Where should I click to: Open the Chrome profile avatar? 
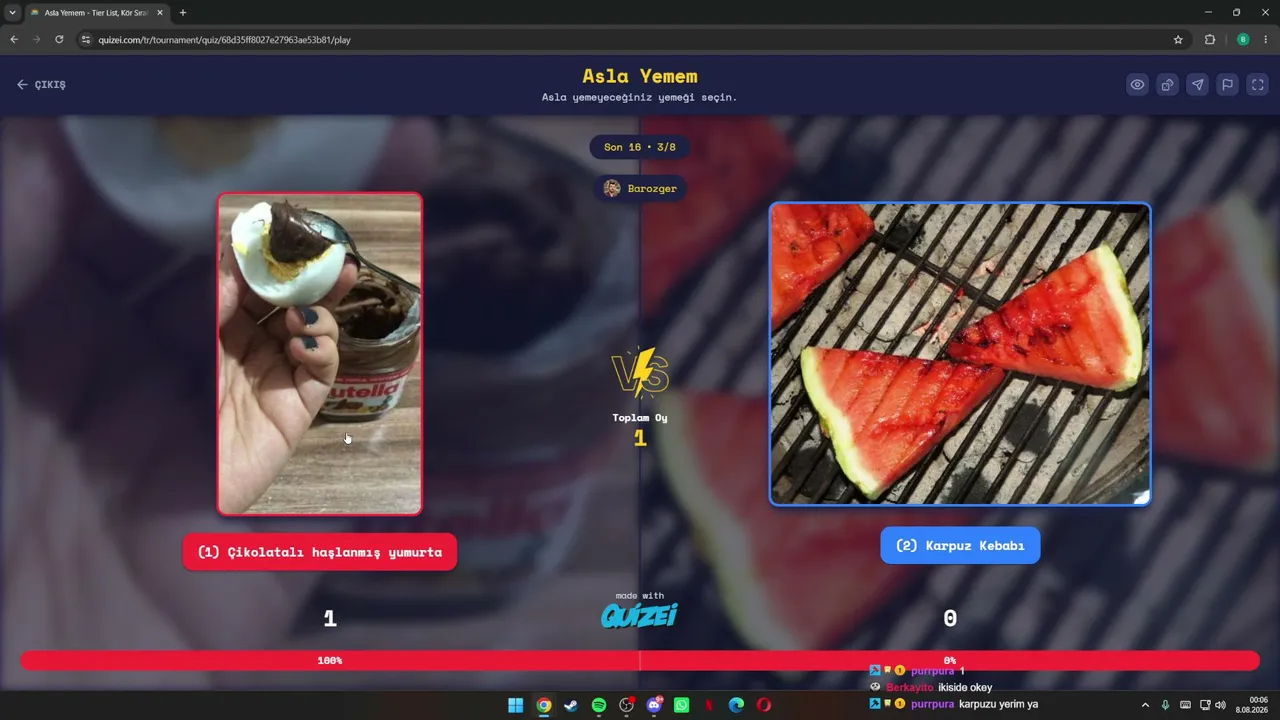point(1243,40)
